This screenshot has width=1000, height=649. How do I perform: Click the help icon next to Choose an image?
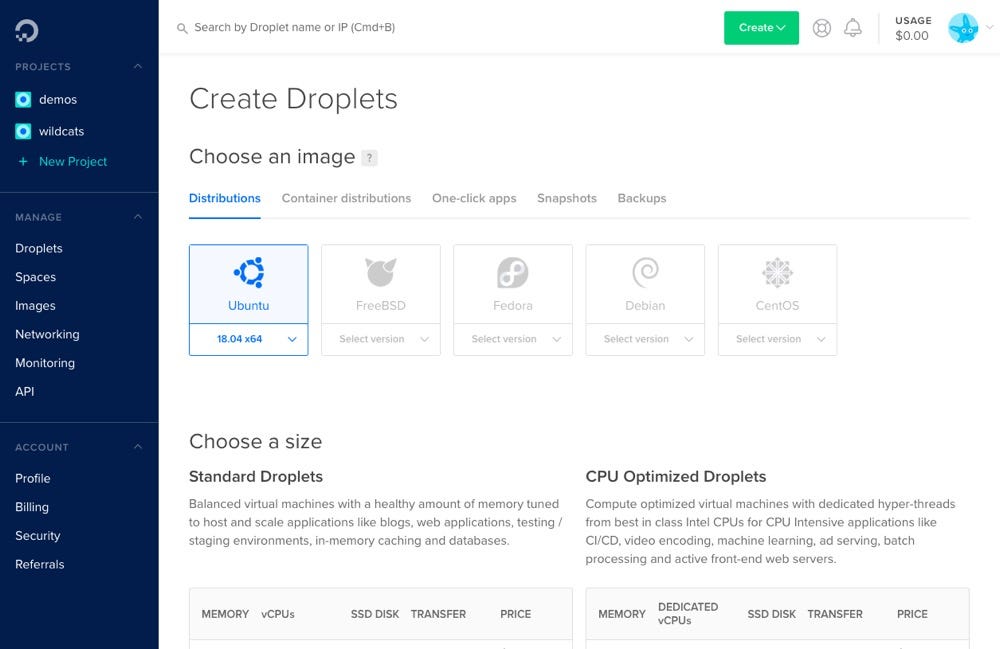pyautogui.click(x=371, y=157)
